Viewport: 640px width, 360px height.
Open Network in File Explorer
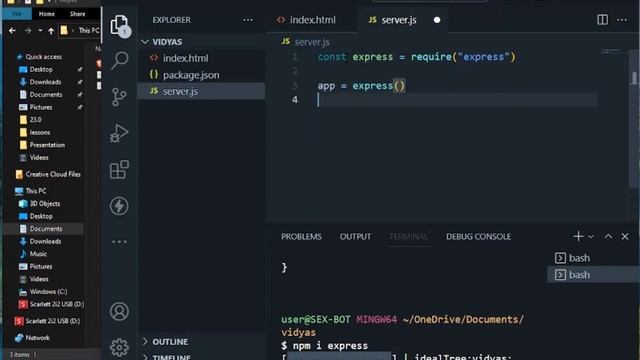38,338
